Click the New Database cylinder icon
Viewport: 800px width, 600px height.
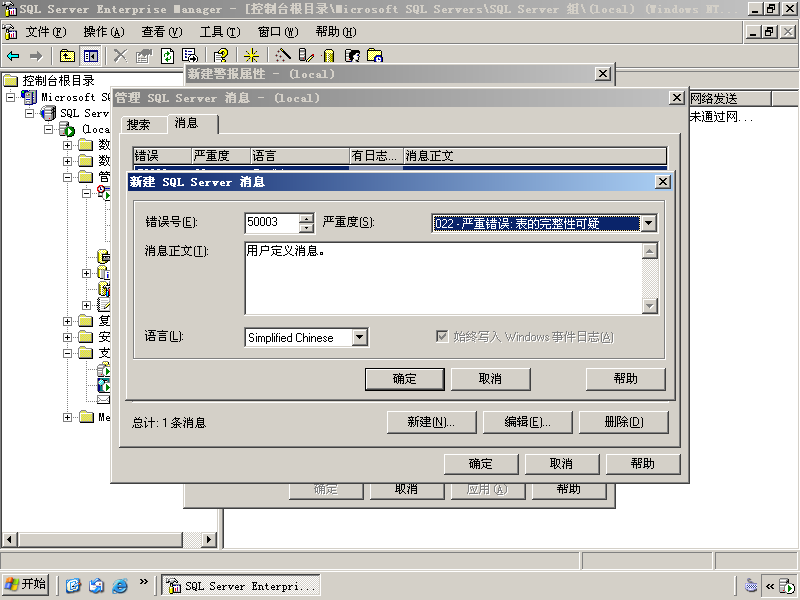tap(329, 56)
